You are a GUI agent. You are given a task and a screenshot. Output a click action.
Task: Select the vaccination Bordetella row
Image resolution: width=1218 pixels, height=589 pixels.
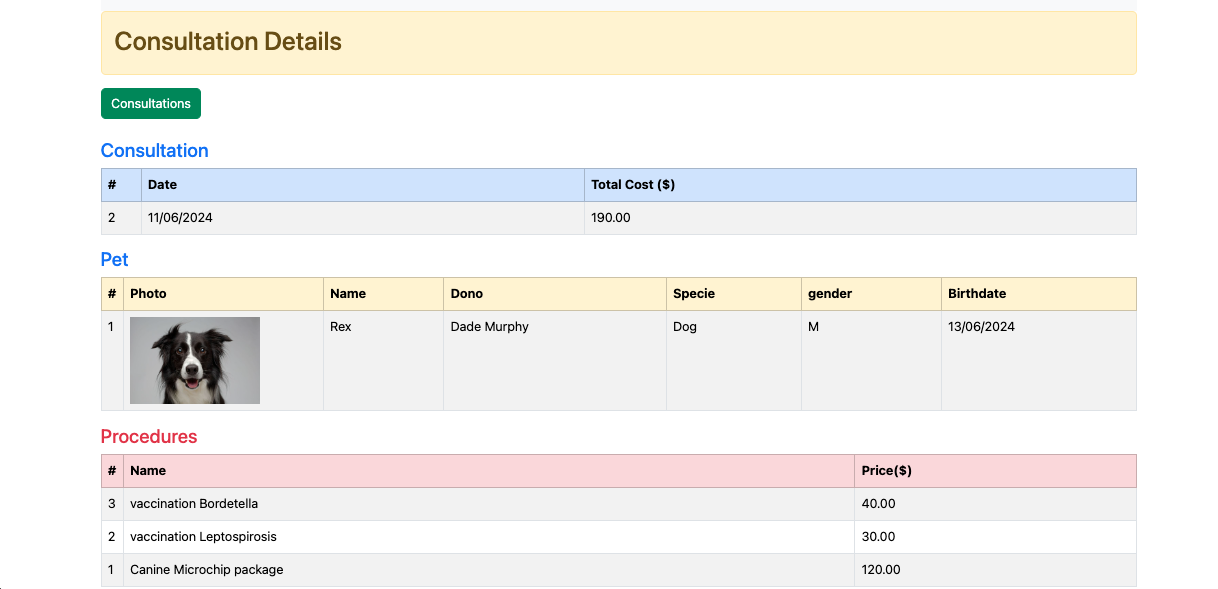(619, 504)
